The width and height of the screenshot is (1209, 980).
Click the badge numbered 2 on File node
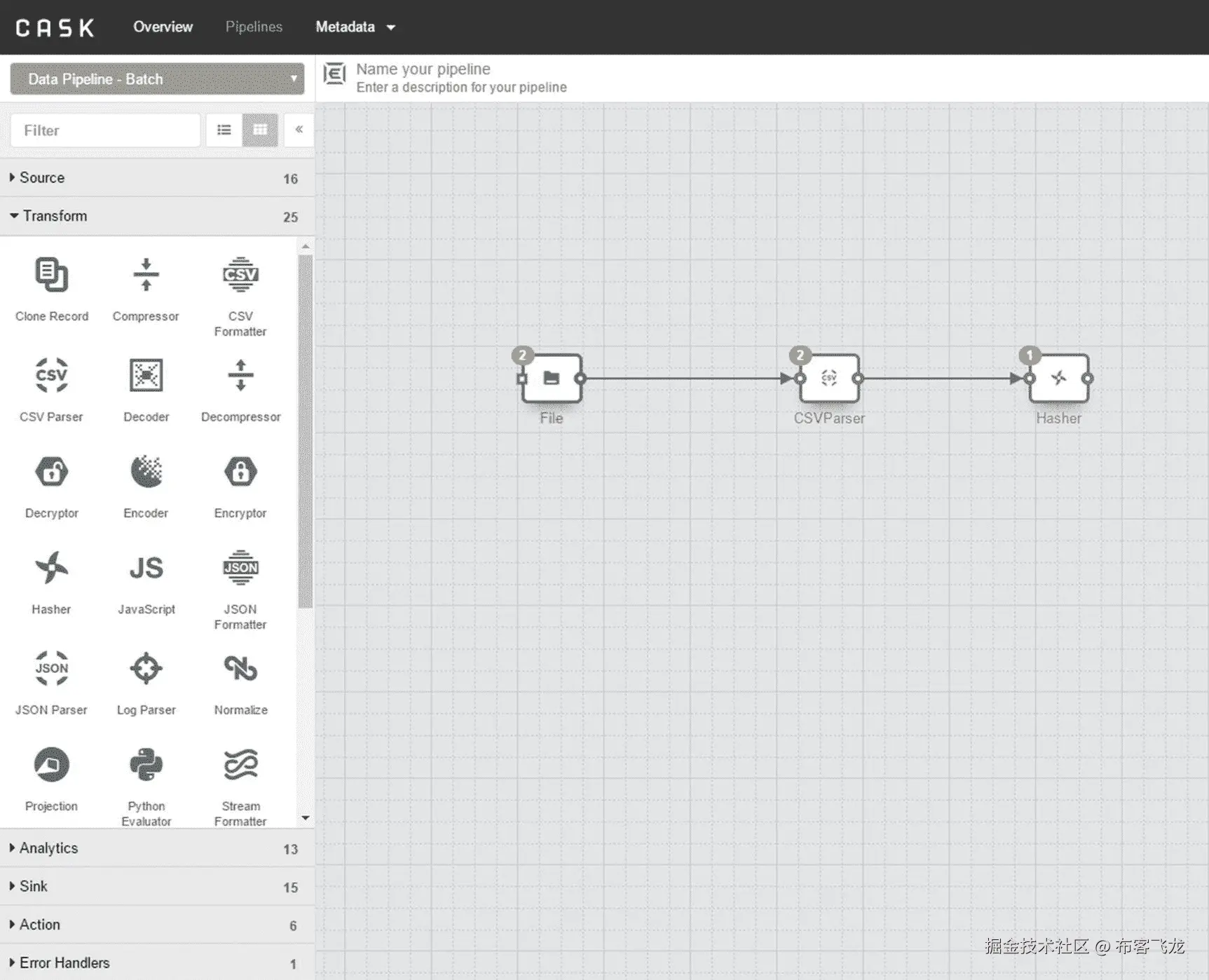[522, 355]
